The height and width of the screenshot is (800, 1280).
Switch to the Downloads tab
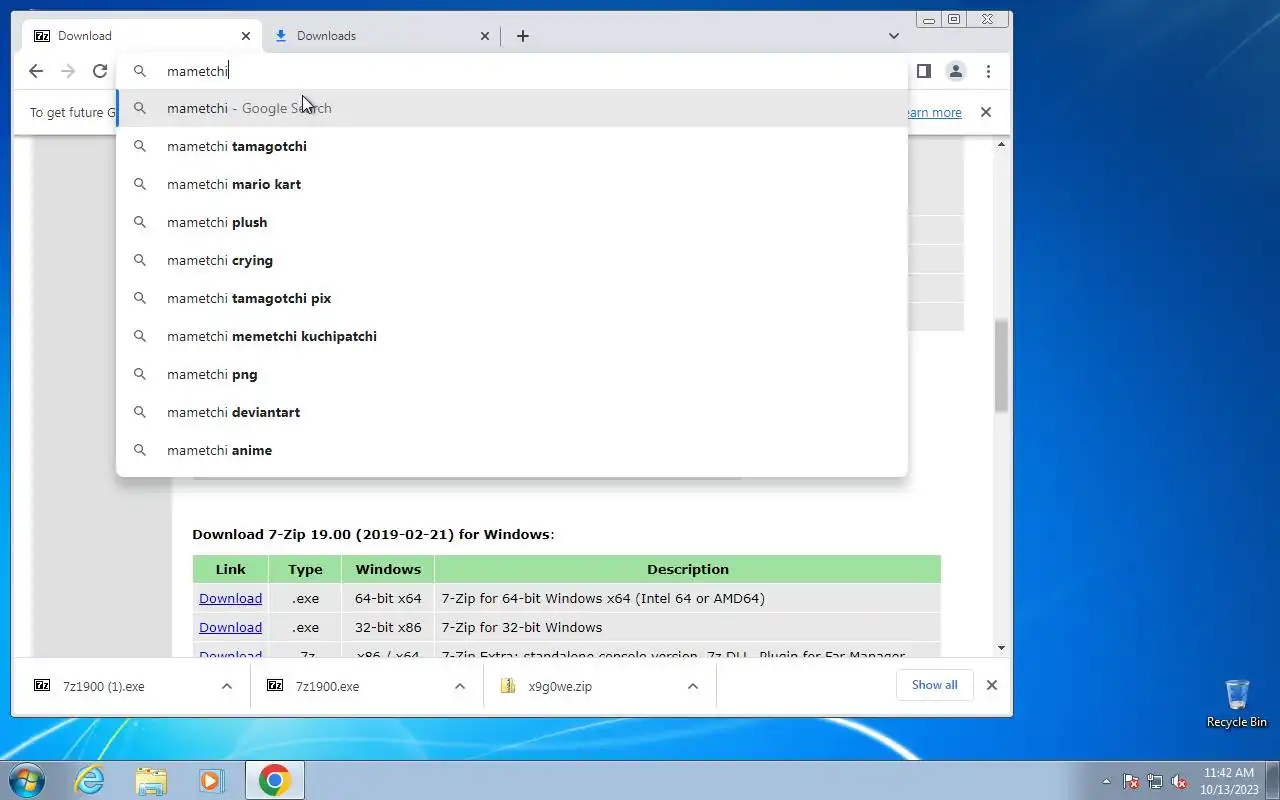(381, 36)
